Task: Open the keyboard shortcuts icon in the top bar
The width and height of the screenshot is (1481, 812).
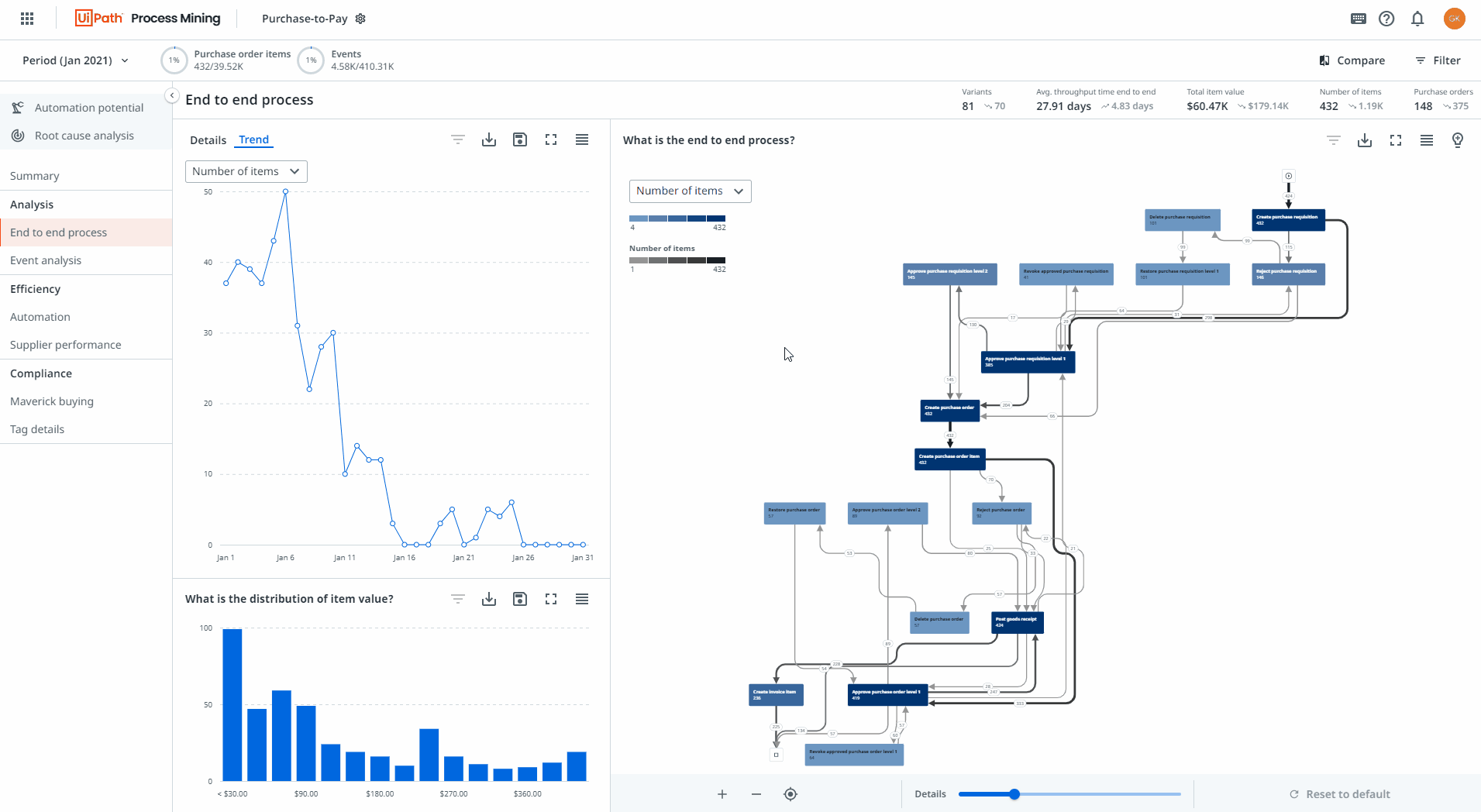Action: [x=1359, y=18]
